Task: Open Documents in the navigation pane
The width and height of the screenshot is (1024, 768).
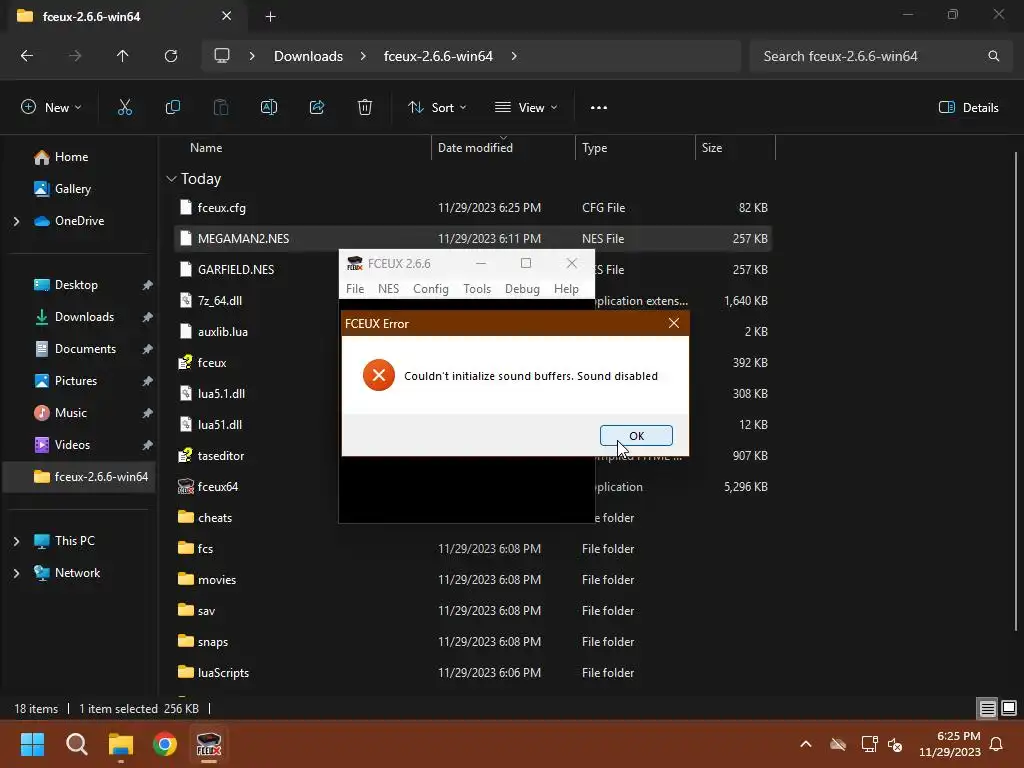Action: point(85,349)
